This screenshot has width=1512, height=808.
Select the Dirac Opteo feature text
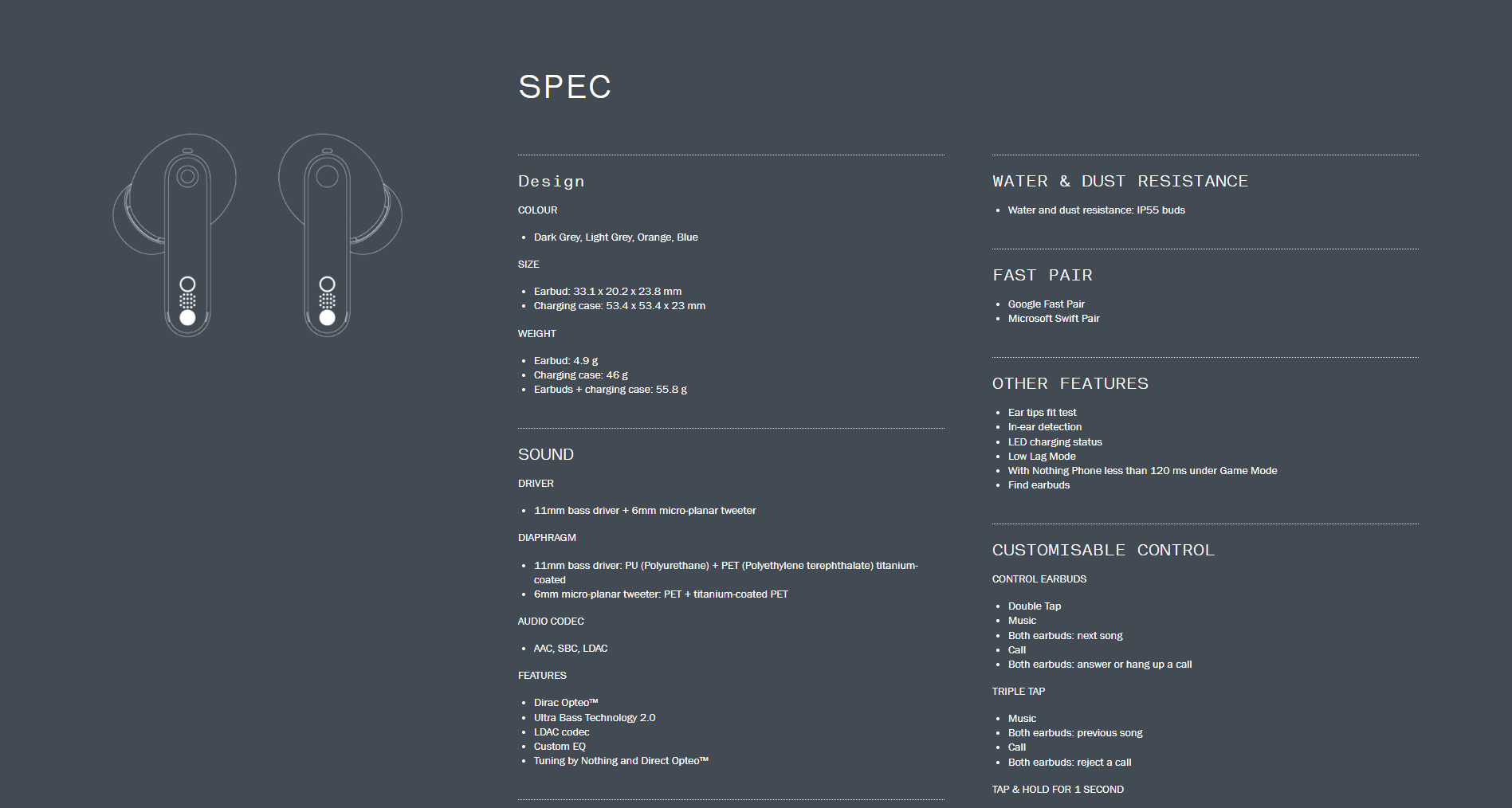pos(566,702)
